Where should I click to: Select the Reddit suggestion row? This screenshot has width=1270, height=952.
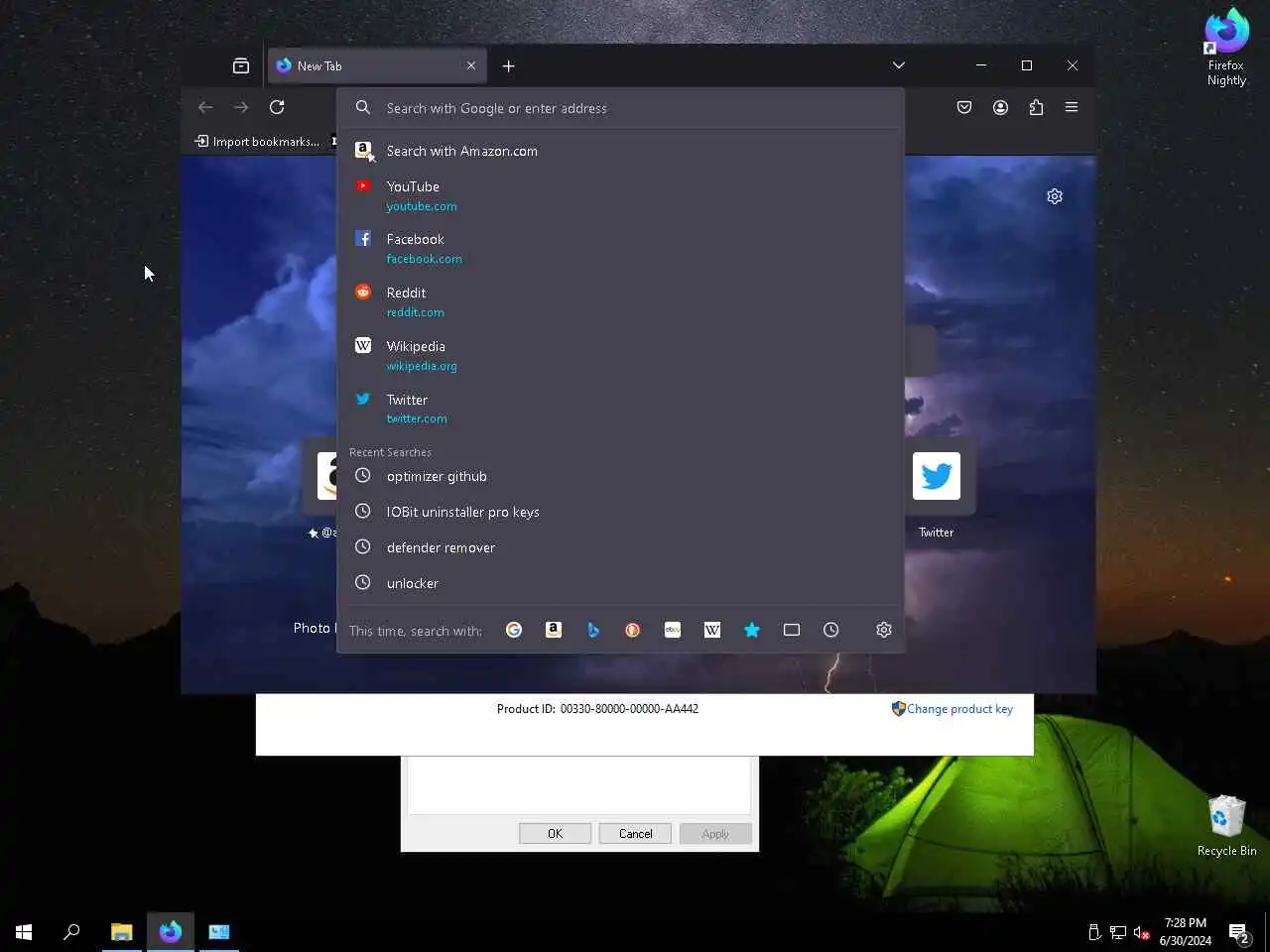(621, 301)
